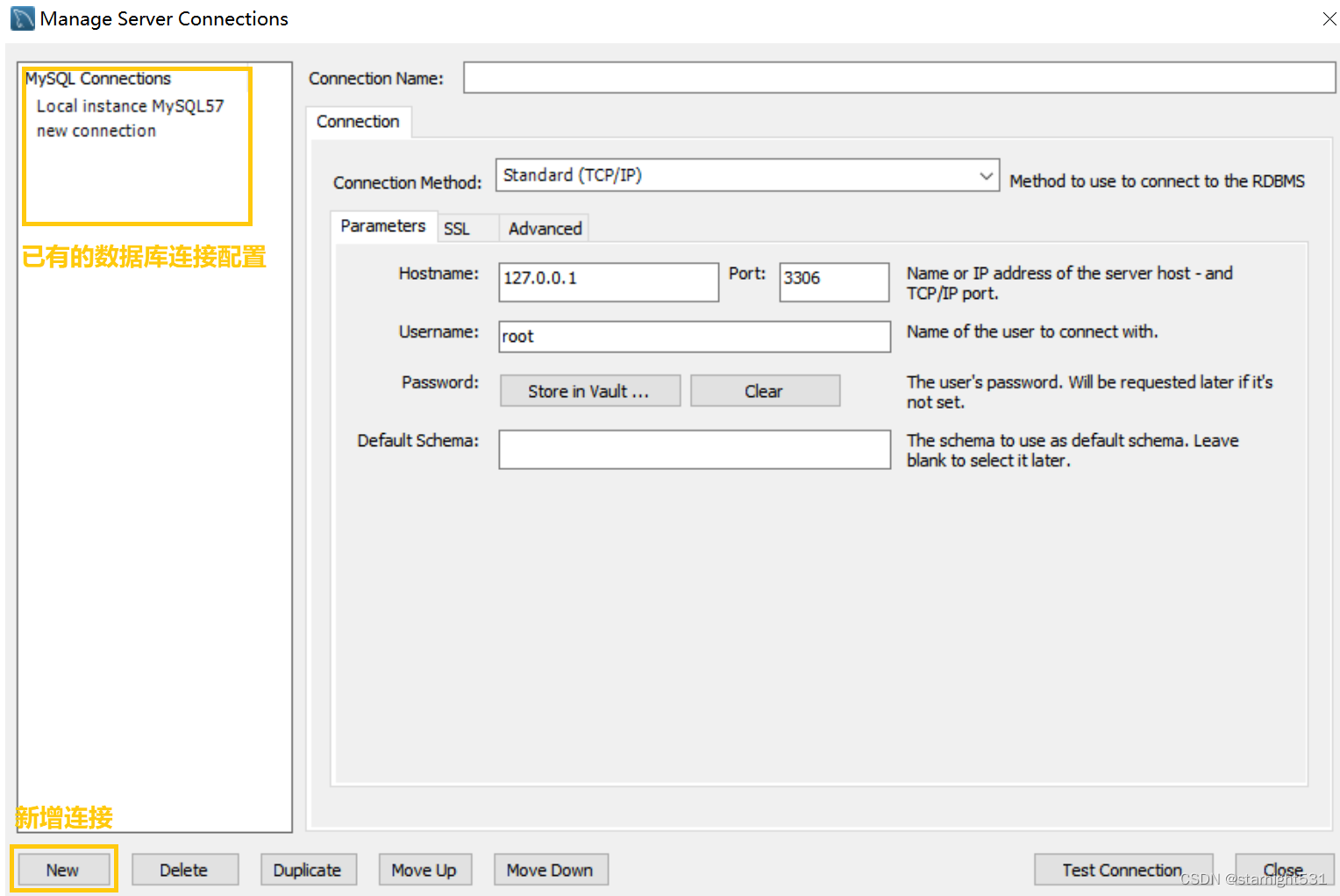Click the Clear password button
This screenshot has width=1340, height=896.
pyautogui.click(x=765, y=391)
